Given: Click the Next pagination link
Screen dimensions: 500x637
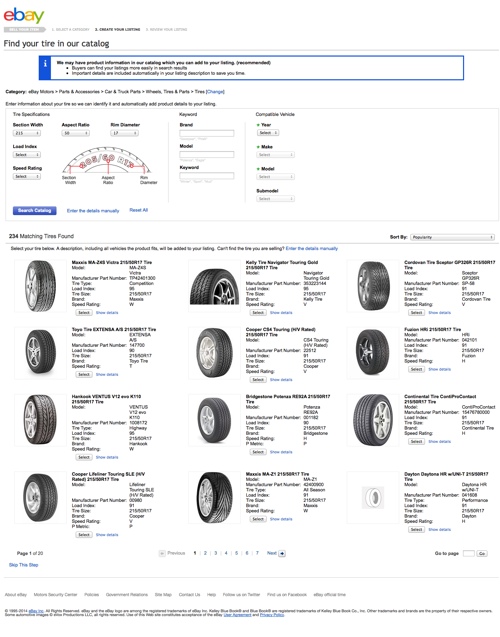Looking at the screenshot, I should coord(272,553).
